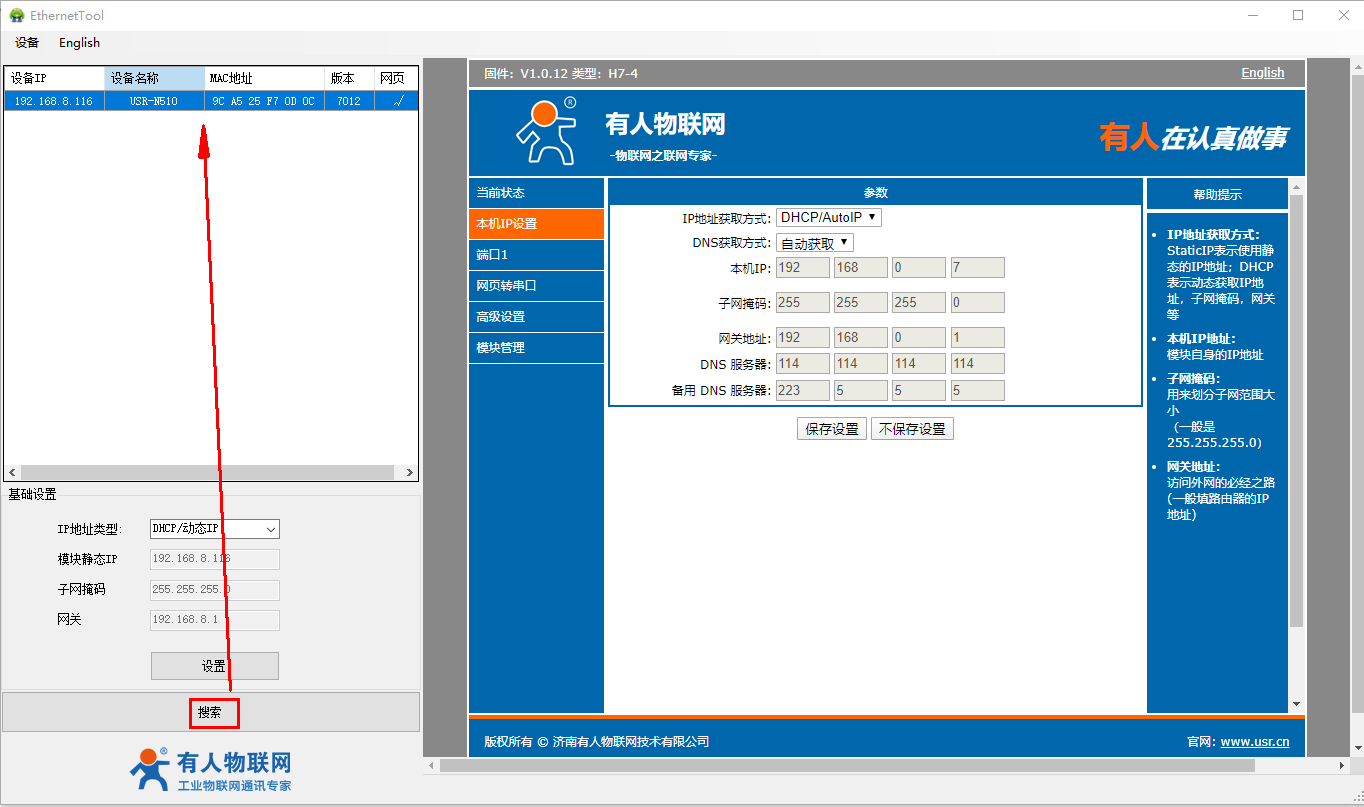Open the IP地址类型 DHCP/动态IP combo box
Image resolution: width=1364 pixels, height=807 pixels.
pos(214,529)
